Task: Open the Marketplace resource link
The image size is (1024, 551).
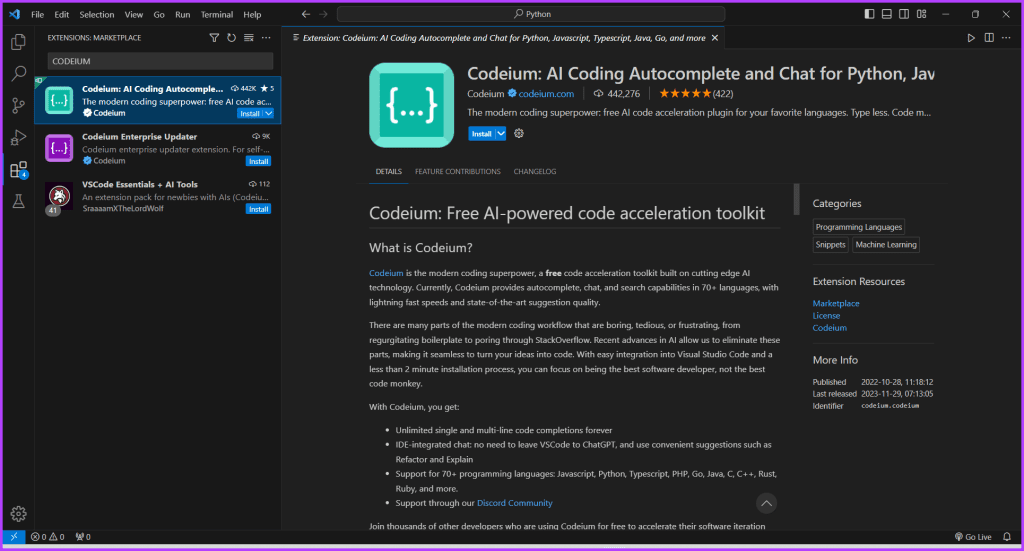Action: (x=836, y=304)
